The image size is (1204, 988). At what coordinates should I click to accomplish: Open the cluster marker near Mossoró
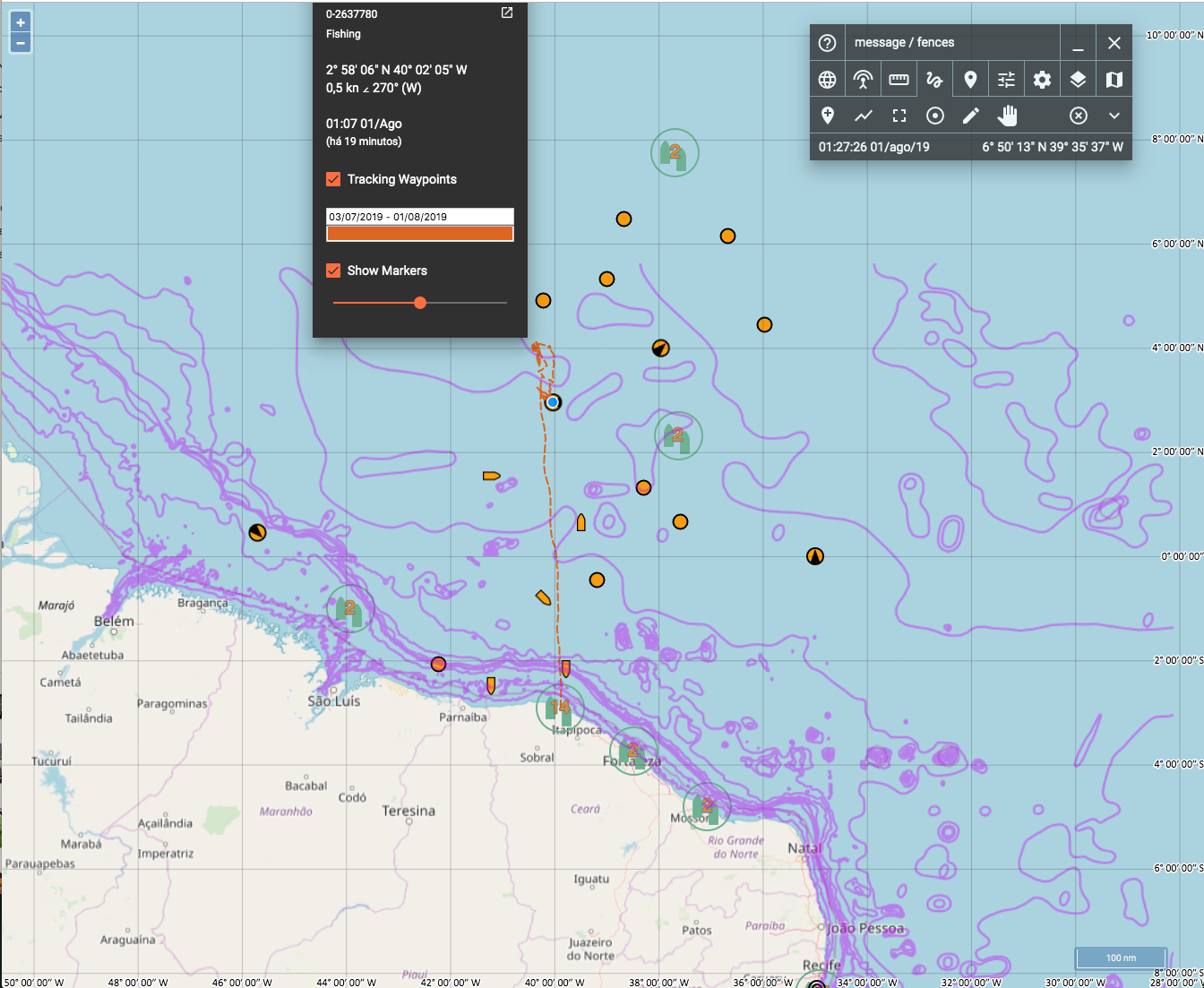pos(707,806)
